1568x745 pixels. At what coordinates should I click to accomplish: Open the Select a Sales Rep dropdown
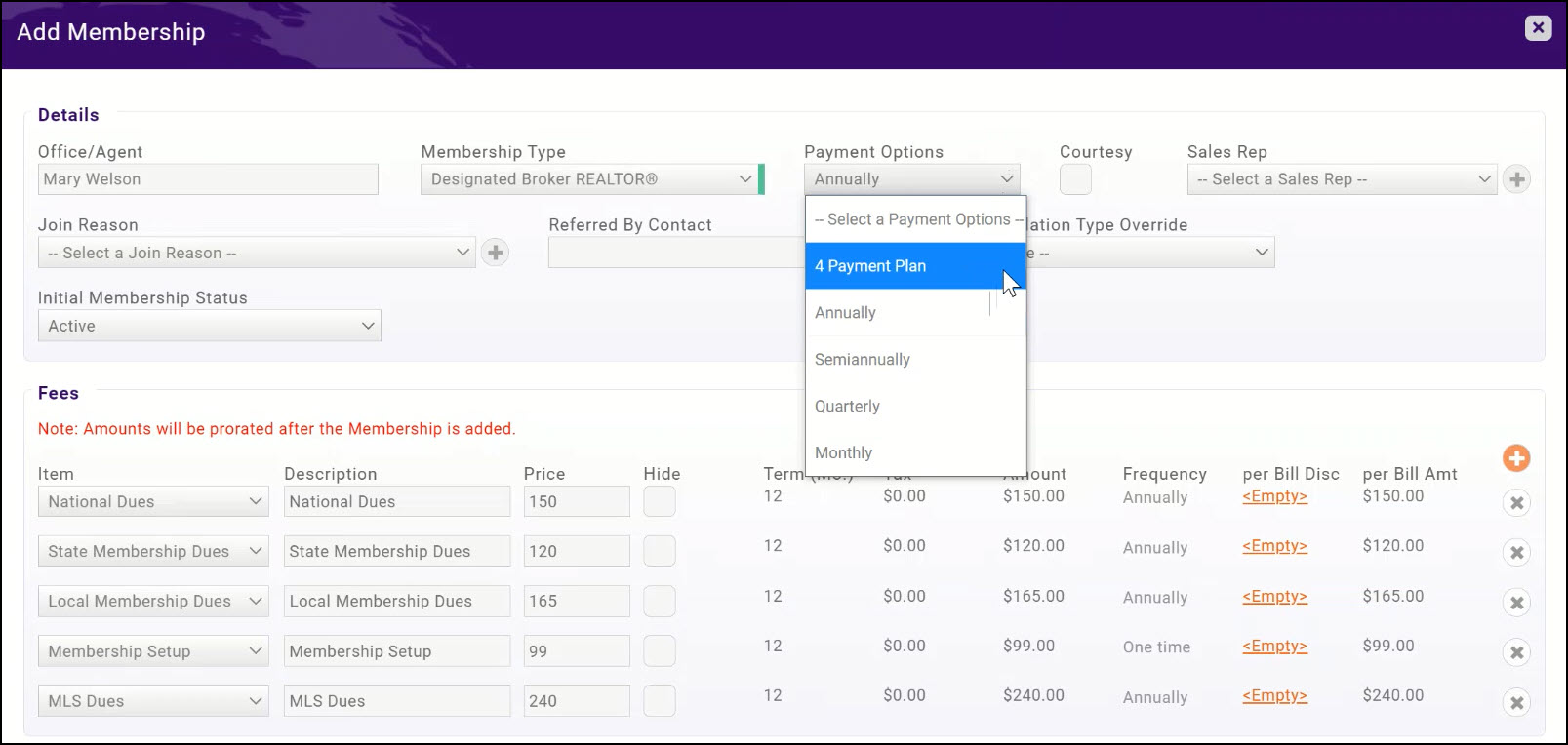click(x=1342, y=179)
